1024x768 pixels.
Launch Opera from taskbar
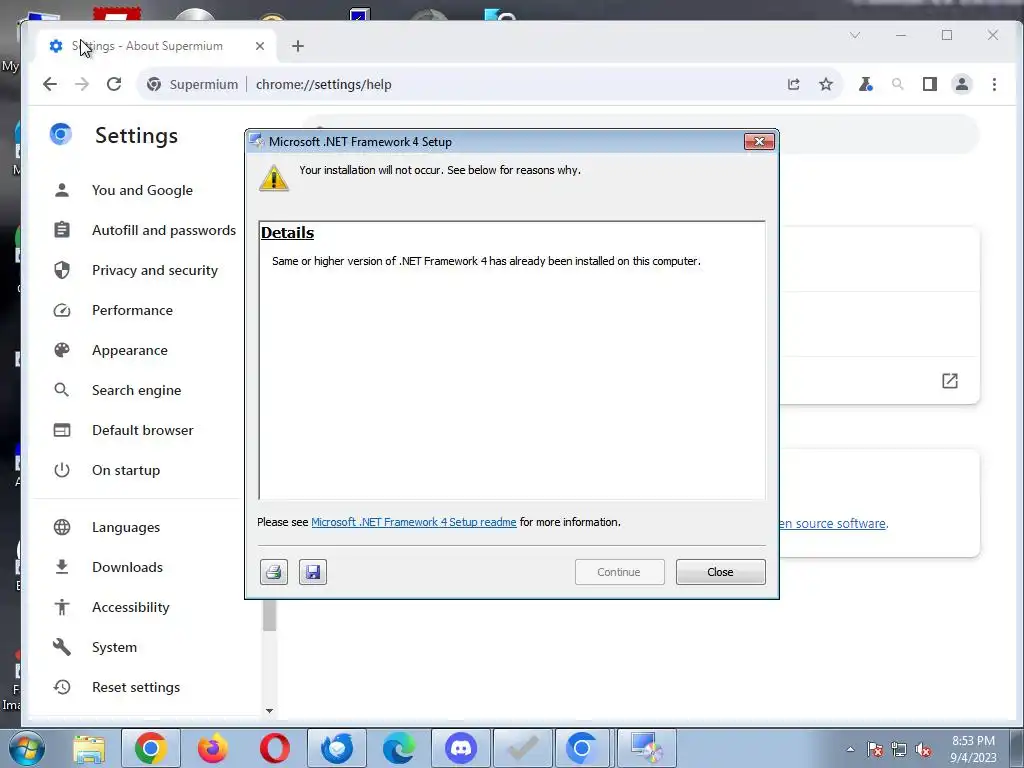(275, 748)
